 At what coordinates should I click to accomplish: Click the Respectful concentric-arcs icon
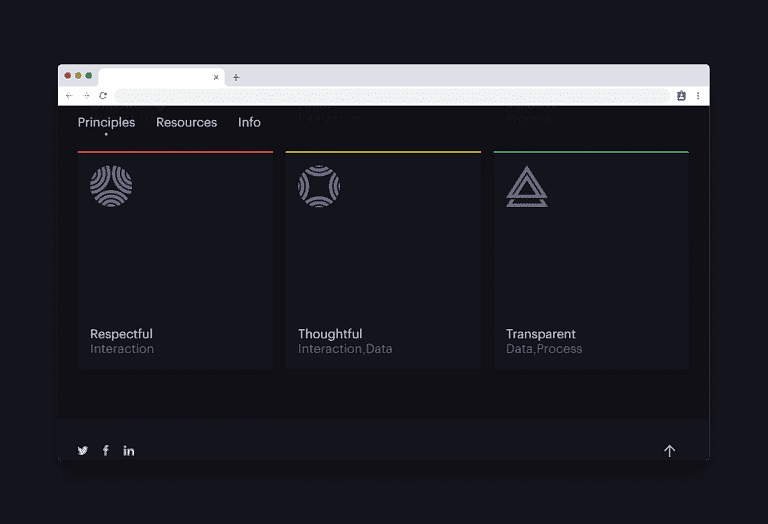[111, 186]
